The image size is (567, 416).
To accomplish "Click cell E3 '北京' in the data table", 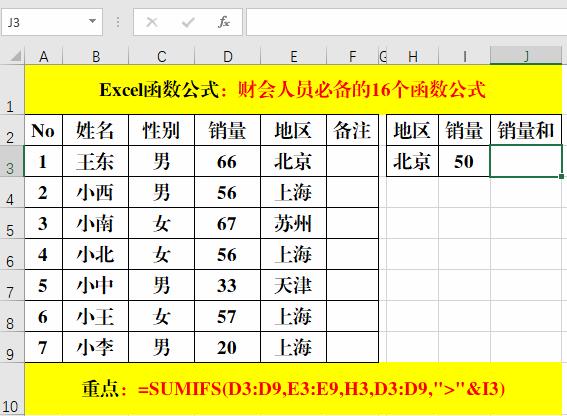I will (x=294, y=161).
